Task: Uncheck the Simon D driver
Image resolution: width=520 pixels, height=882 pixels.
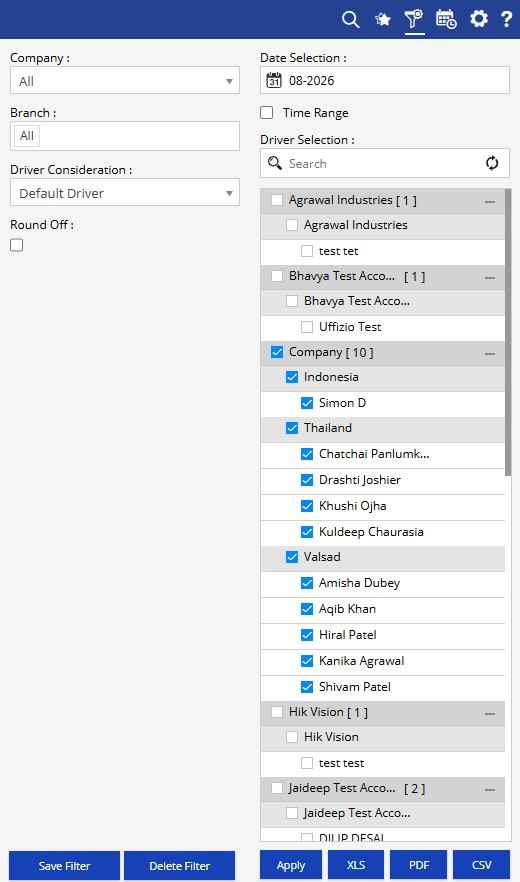Action: (307, 403)
